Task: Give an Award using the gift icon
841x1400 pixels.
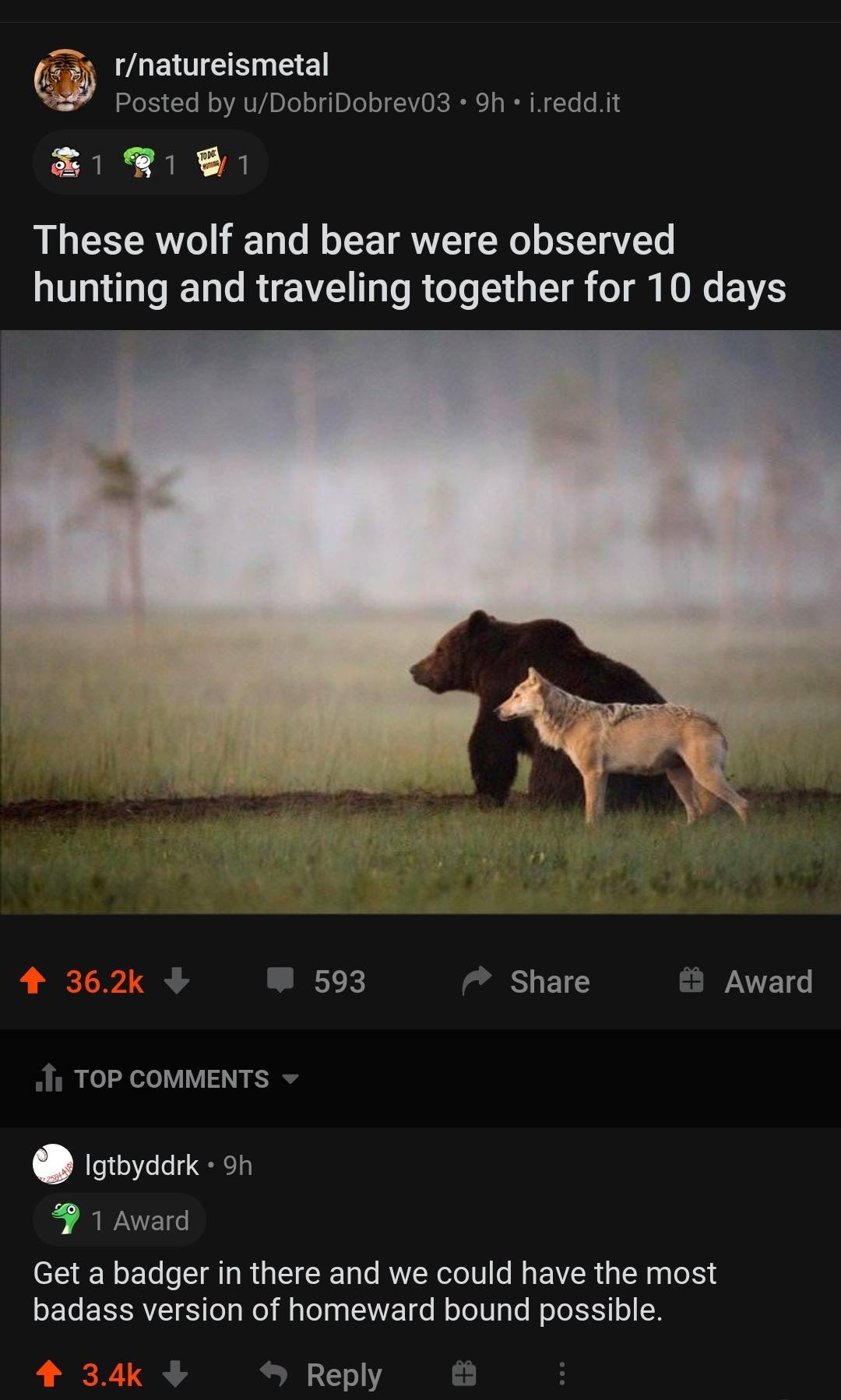Action: coord(691,980)
